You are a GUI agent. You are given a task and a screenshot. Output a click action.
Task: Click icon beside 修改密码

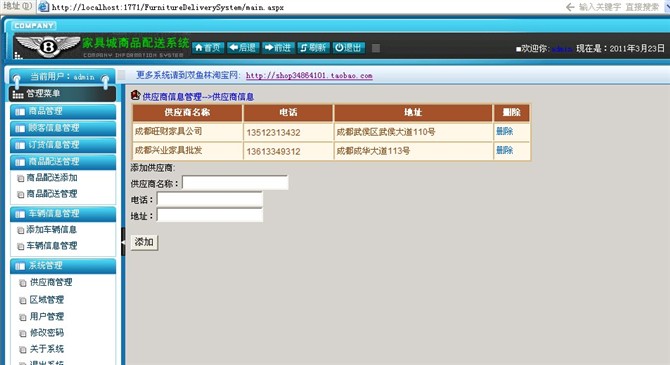click(23, 333)
